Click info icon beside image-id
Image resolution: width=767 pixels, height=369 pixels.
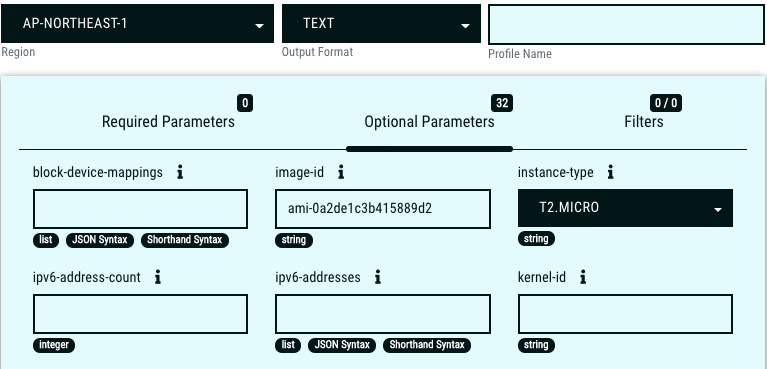pos(341,172)
